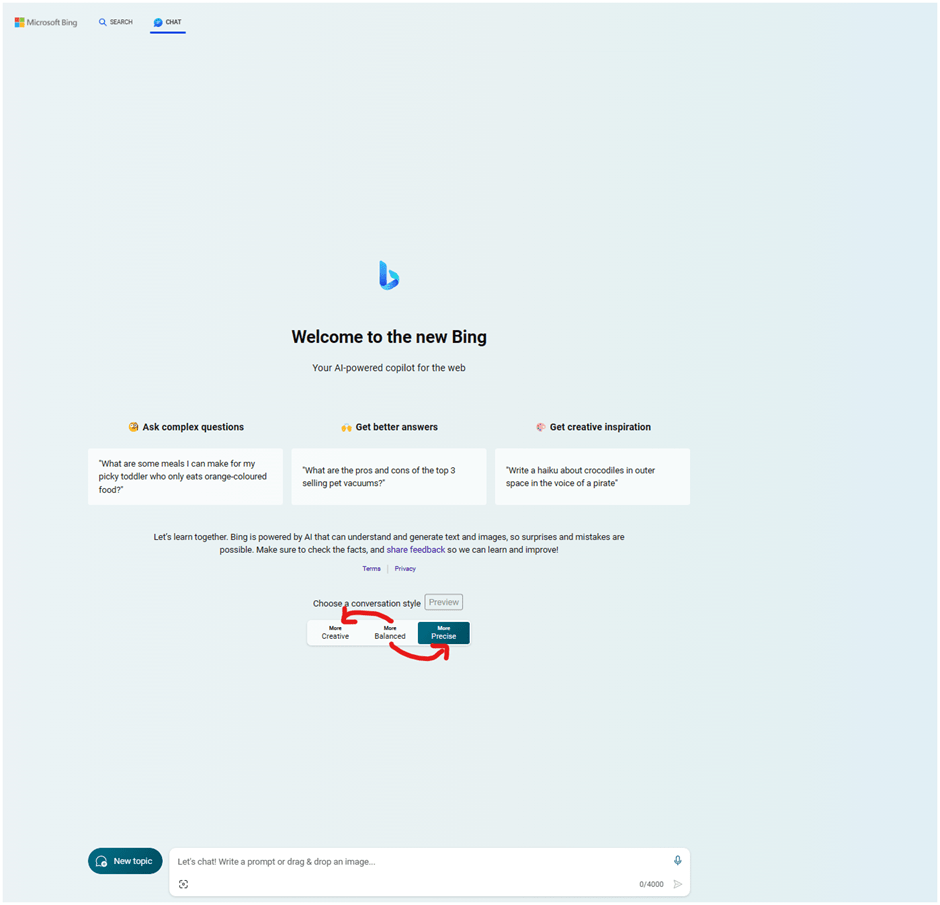Open the Terms link
Screen dimensions: 940x905
(x=371, y=568)
